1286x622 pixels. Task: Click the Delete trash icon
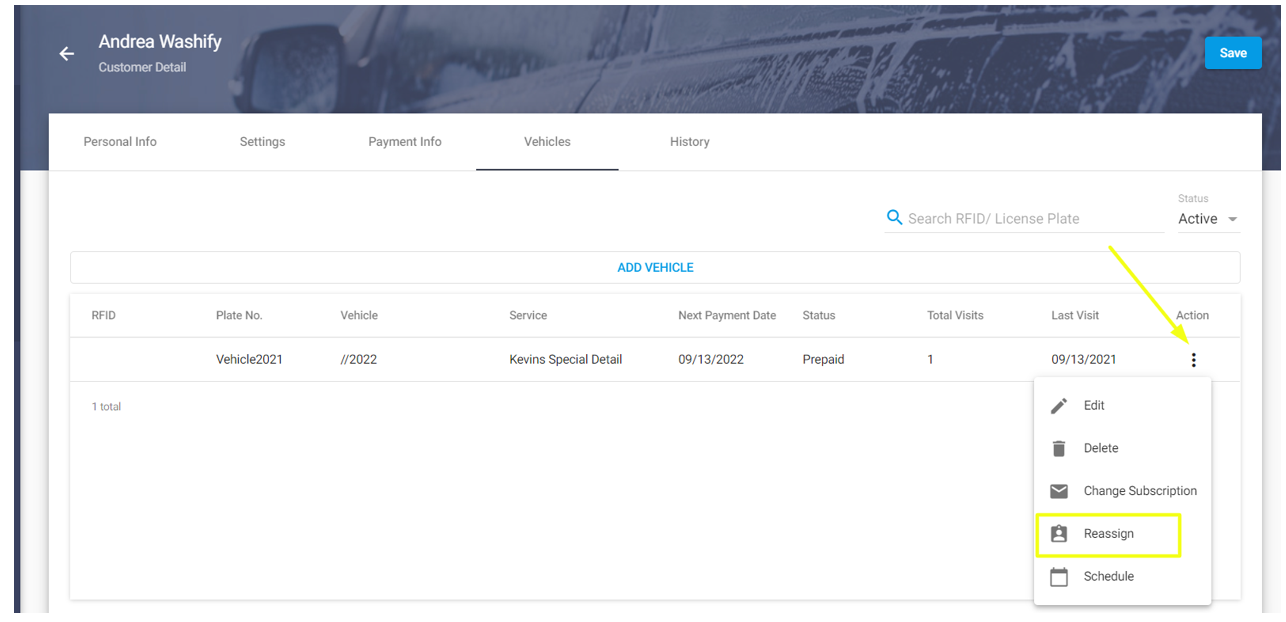click(x=1058, y=448)
